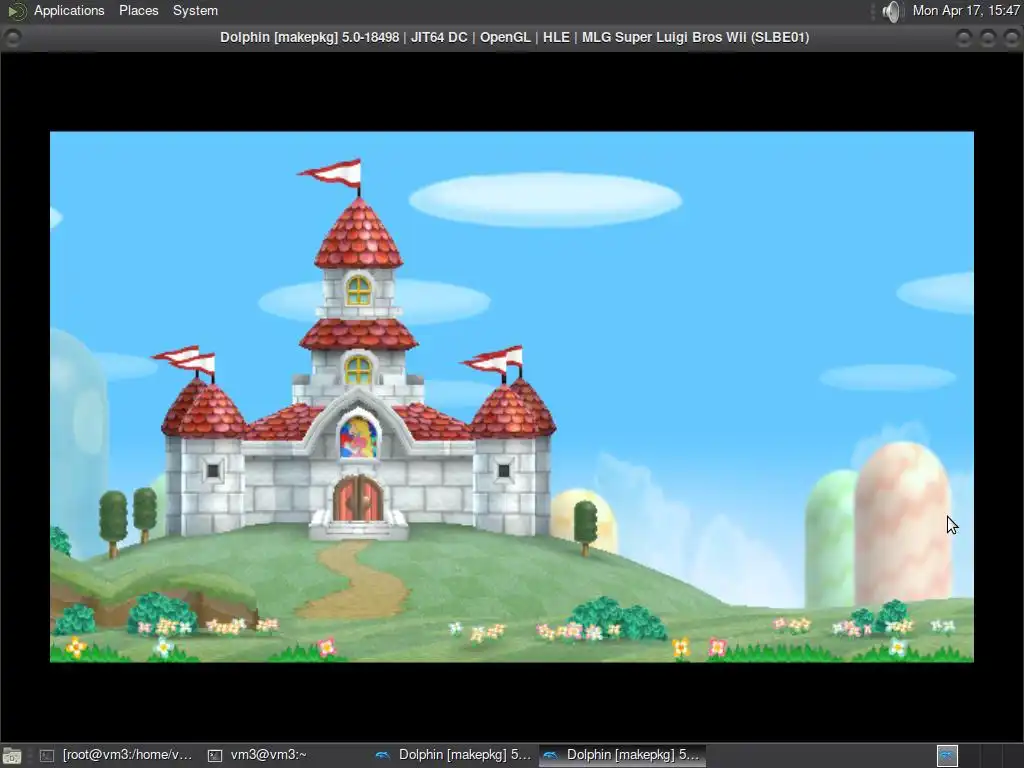This screenshot has width=1024, height=768.
Task: Open the Dolphin window menu button in title bar
Action: (12, 37)
